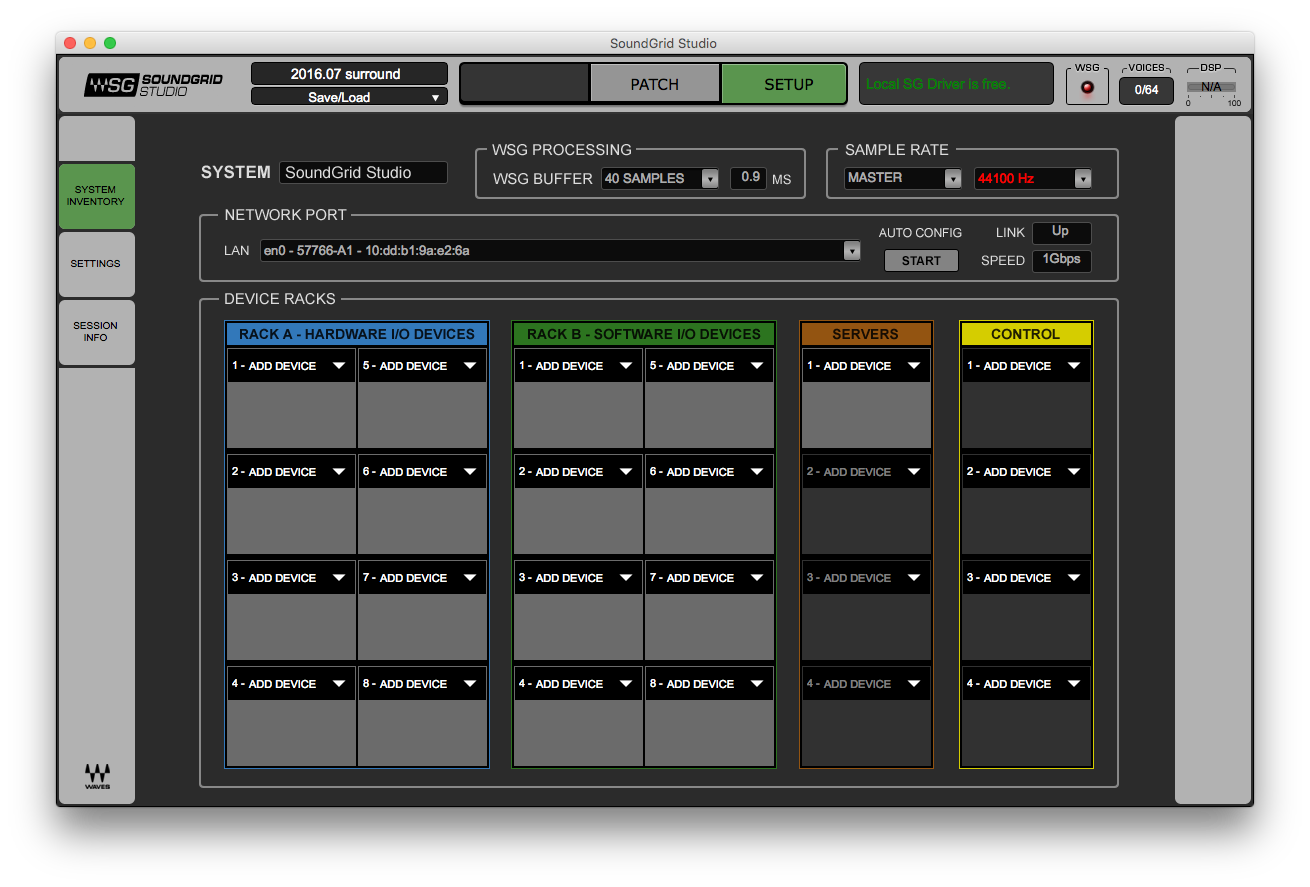Click the VOICES 0/64 counter

click(1146, 90)
